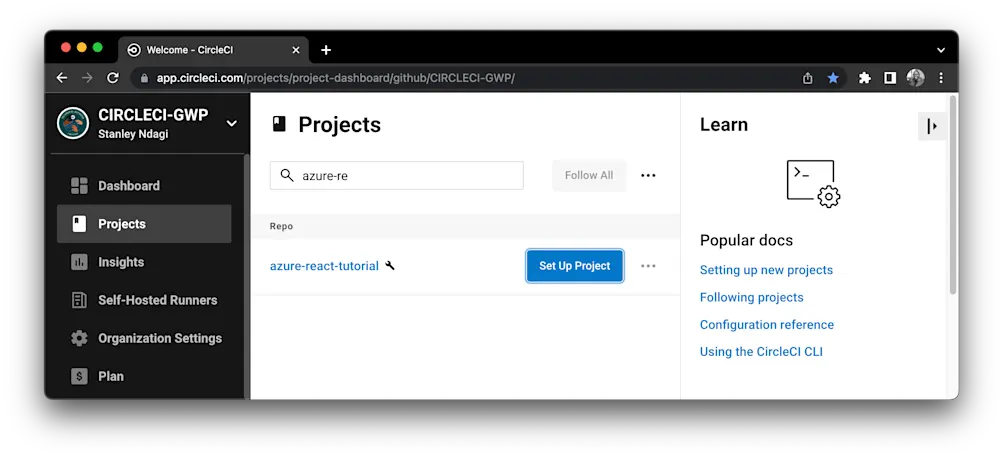Screen dimensions: 1003x458
Task: Click the Repo column header
Action: coord(281,226)
